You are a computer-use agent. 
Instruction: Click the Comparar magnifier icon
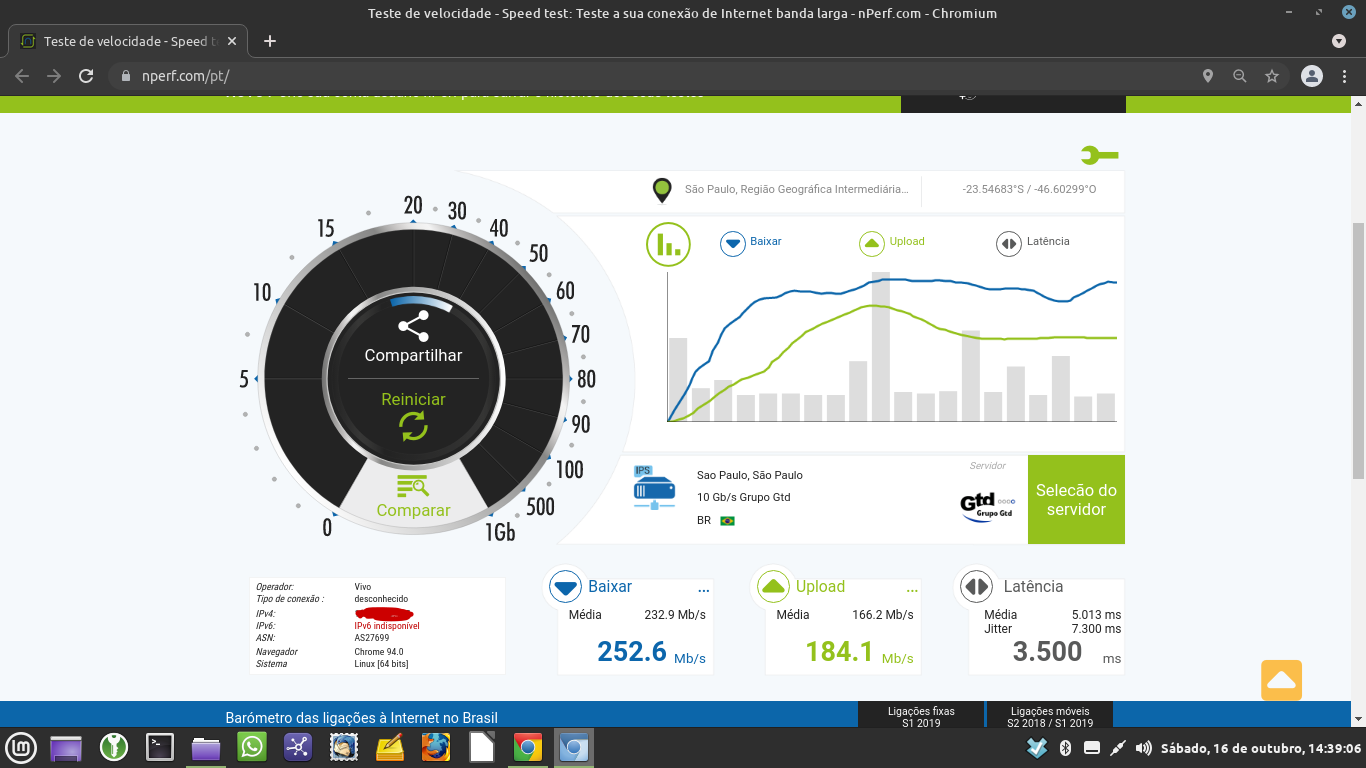(x=413, y=487)
